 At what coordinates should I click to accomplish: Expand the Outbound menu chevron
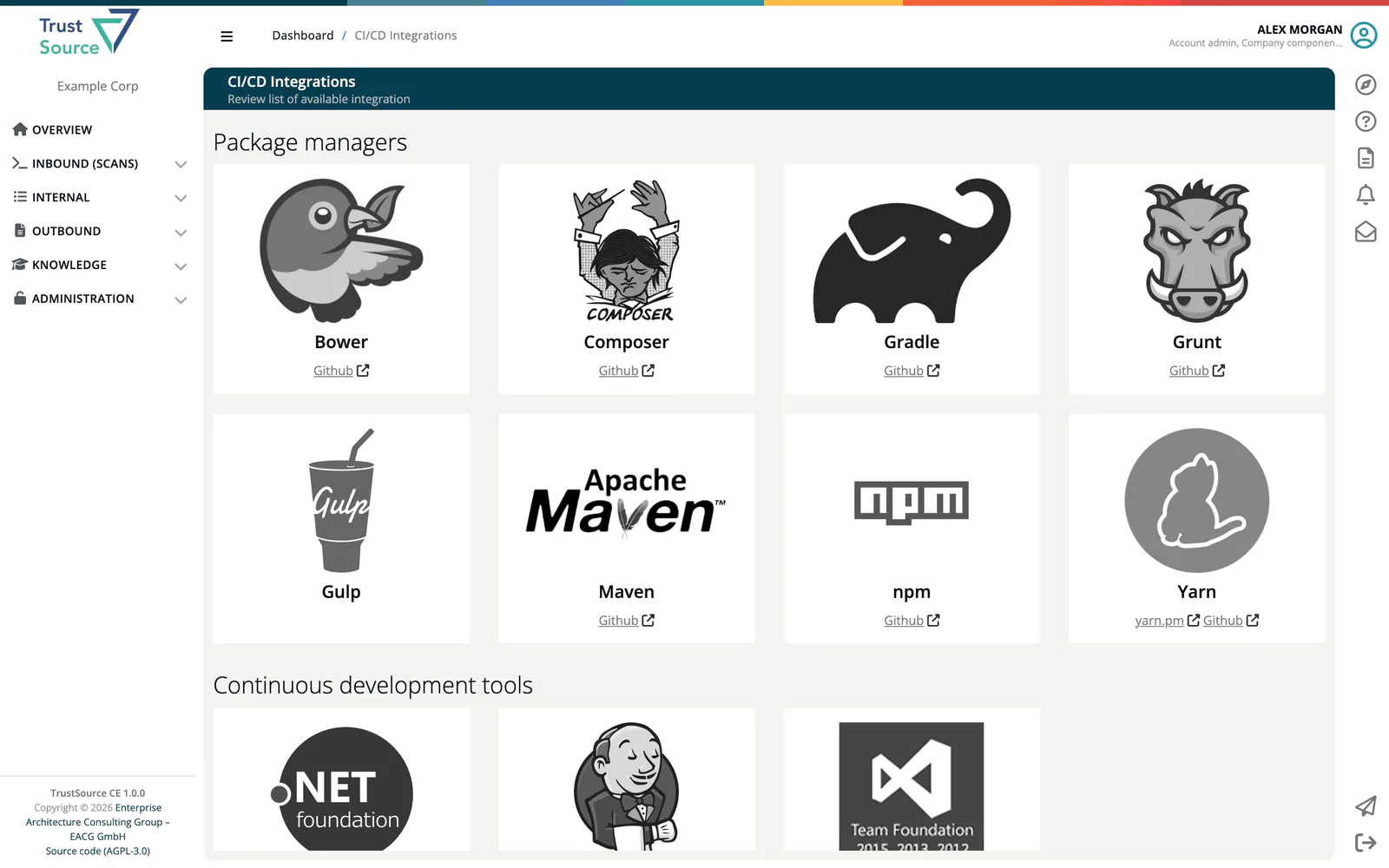pos(181,233)
